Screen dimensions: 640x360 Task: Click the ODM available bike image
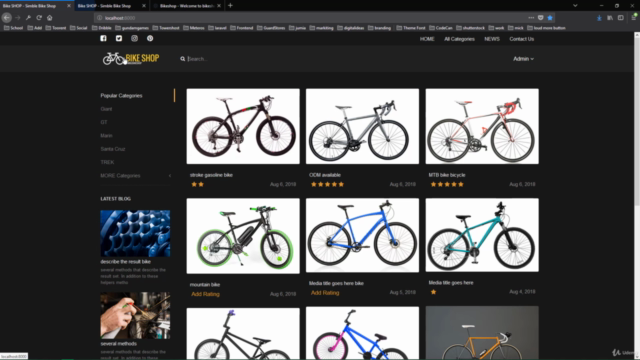[362, 127]
